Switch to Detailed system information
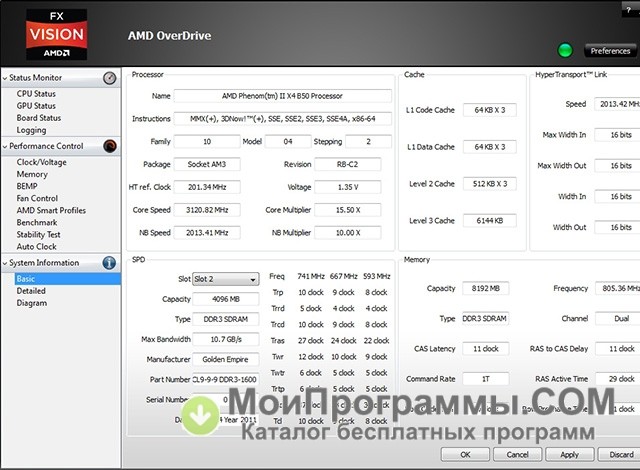Viewport: 640px width, 470px height. [x=31, y=291]
